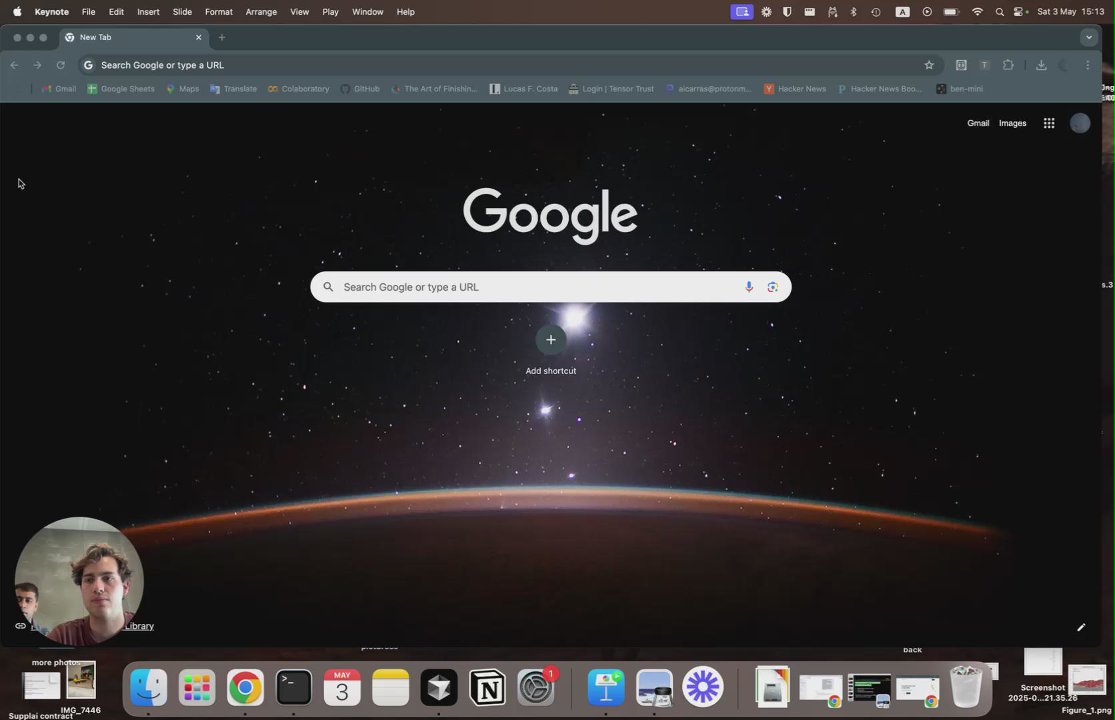Image resolution: width=1115 pixels, height=720 pixels.
Task: Open the Keynote app menu
Action: pyautogui.click(x=51, y=11)
